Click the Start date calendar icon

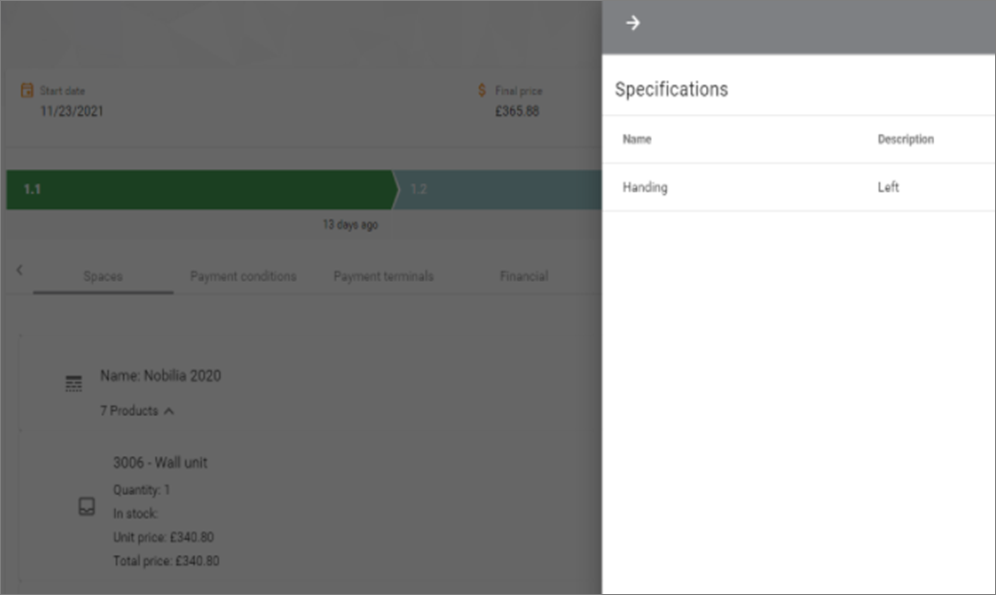point(27,90)
